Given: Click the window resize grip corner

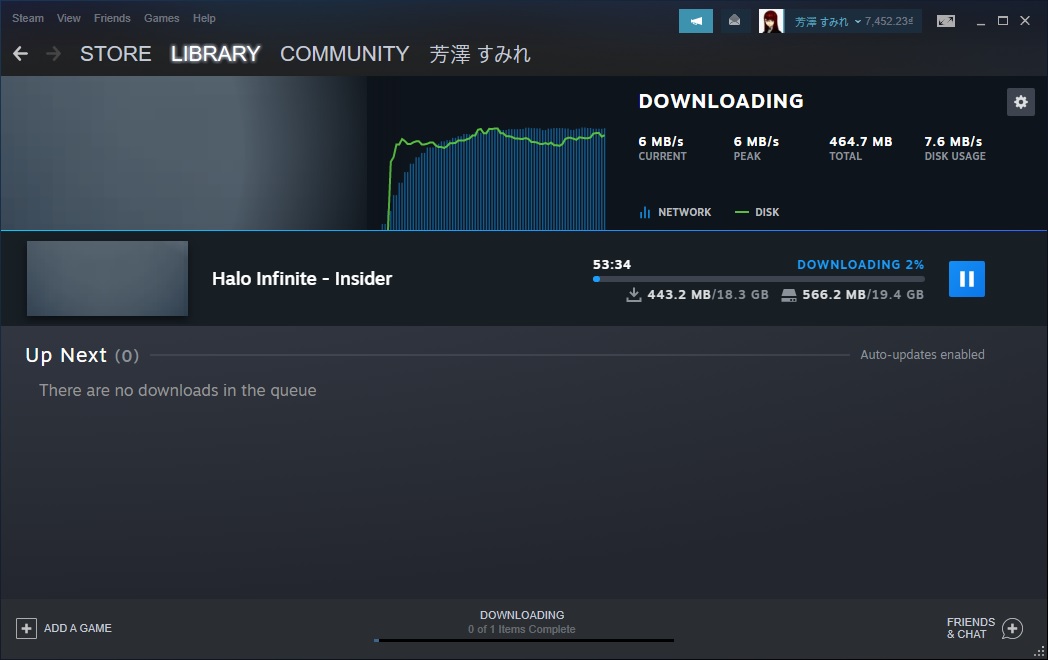Looking at the screenshot, I should [x=1040, y=652].
